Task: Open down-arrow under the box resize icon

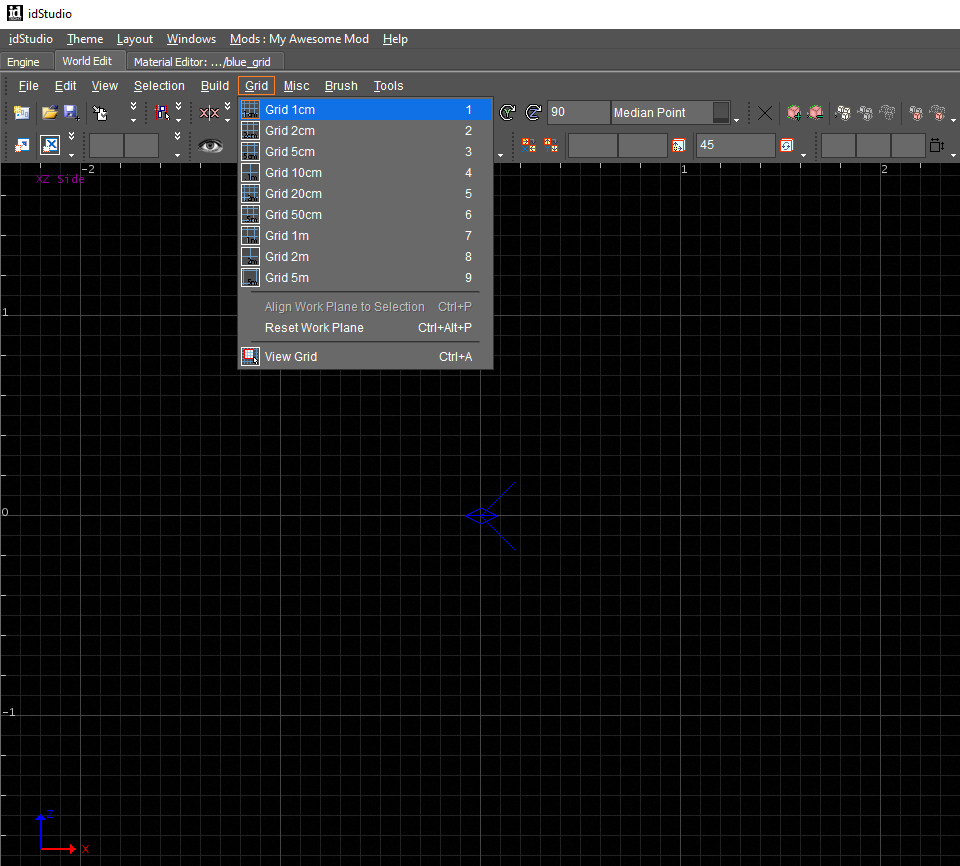Action: [953, 155]
